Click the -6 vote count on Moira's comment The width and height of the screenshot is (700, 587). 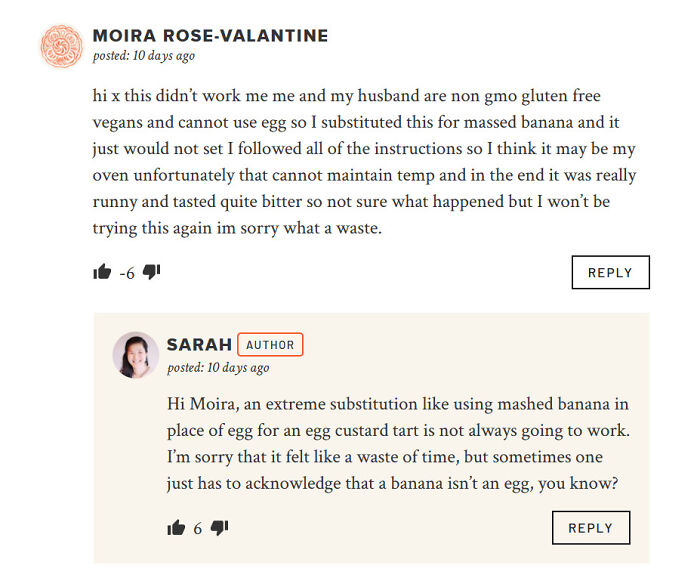pyautogui.click(x=127, y=273)
